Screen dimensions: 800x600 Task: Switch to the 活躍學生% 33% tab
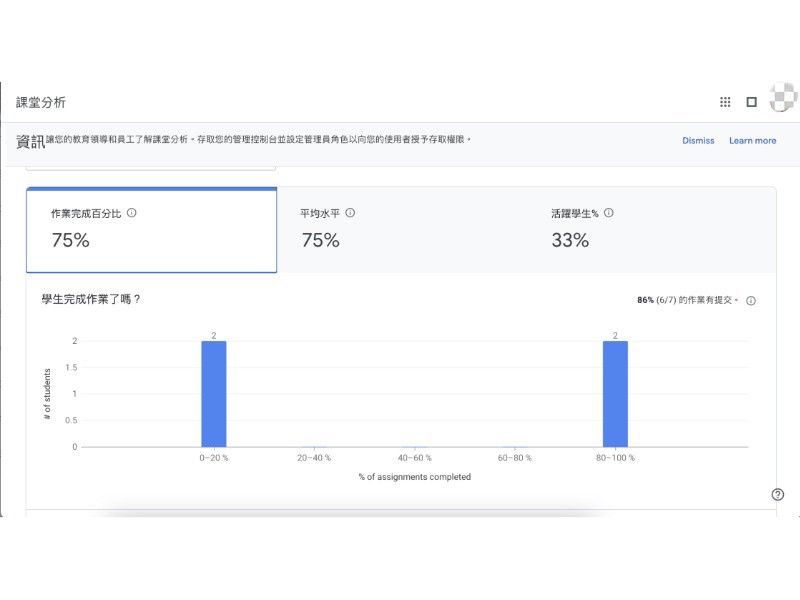tap(650, 230)
